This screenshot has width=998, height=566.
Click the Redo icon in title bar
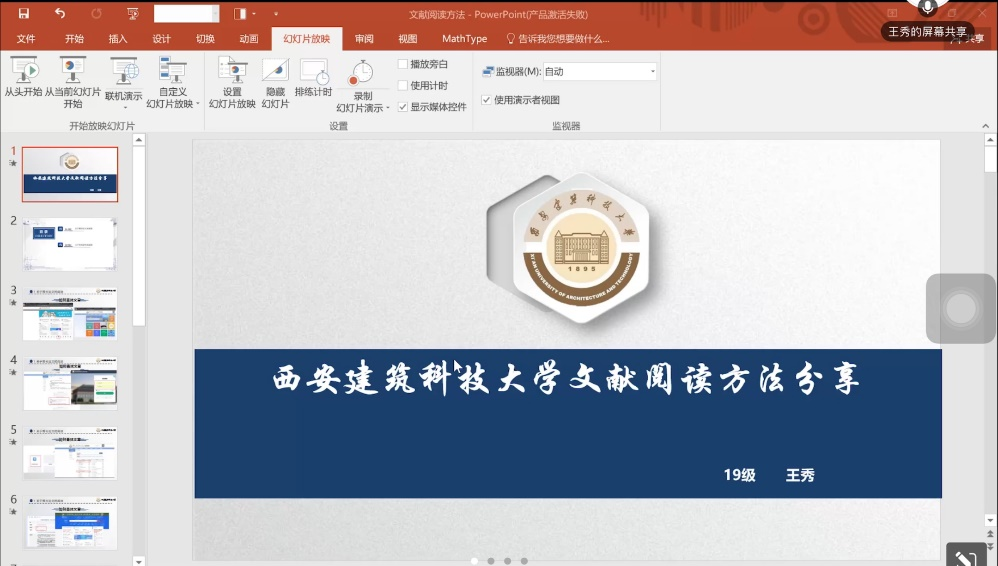click(96, 13)
